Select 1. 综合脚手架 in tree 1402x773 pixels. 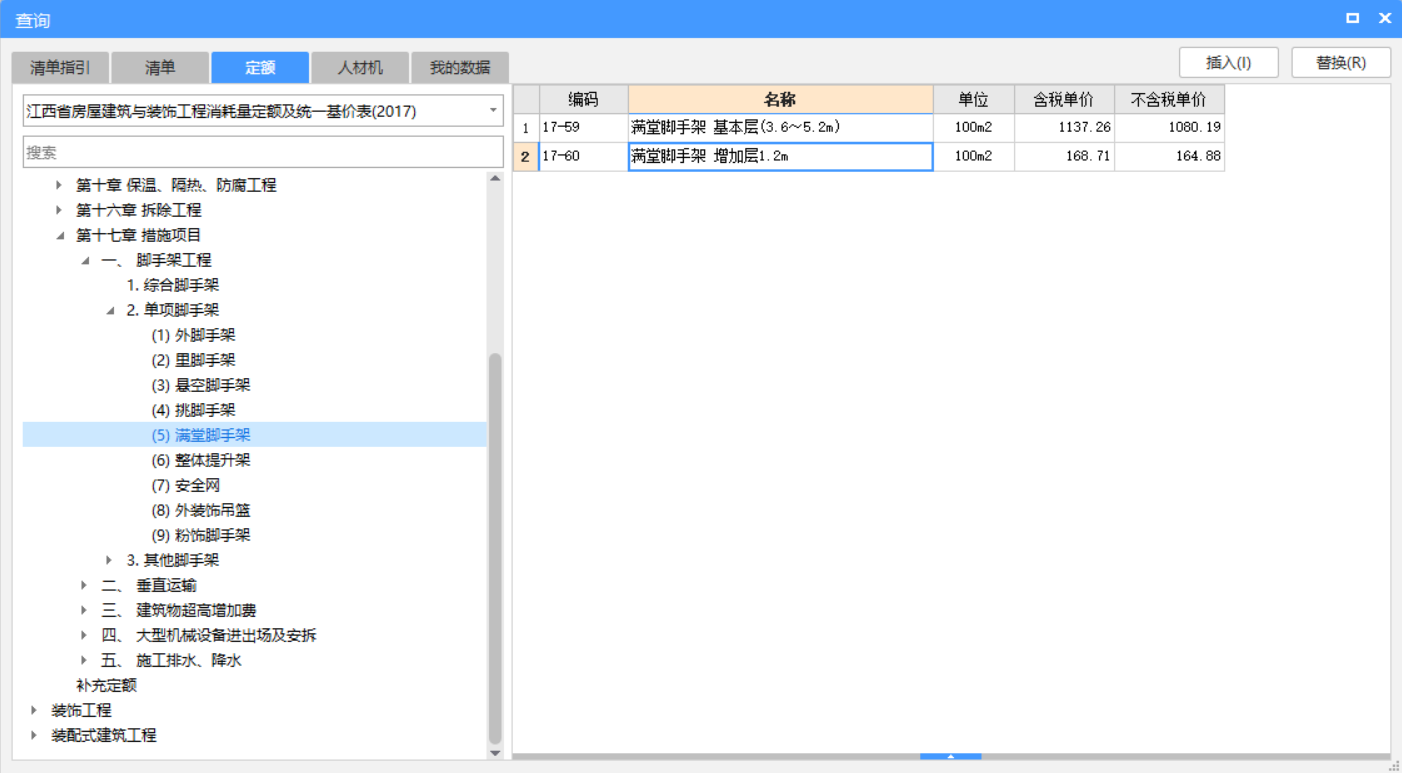[172, 285]
